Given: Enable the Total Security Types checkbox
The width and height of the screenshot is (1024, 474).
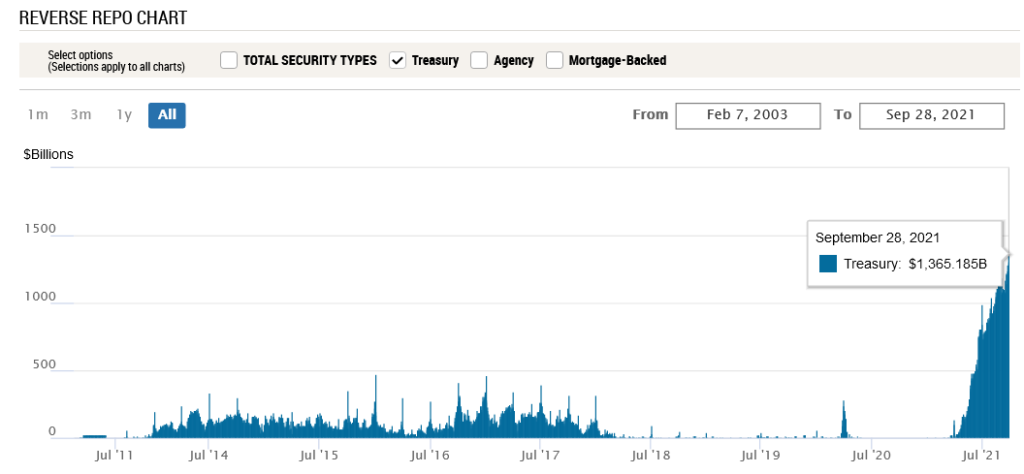Looking at the screenshot, I should point(229,61).
